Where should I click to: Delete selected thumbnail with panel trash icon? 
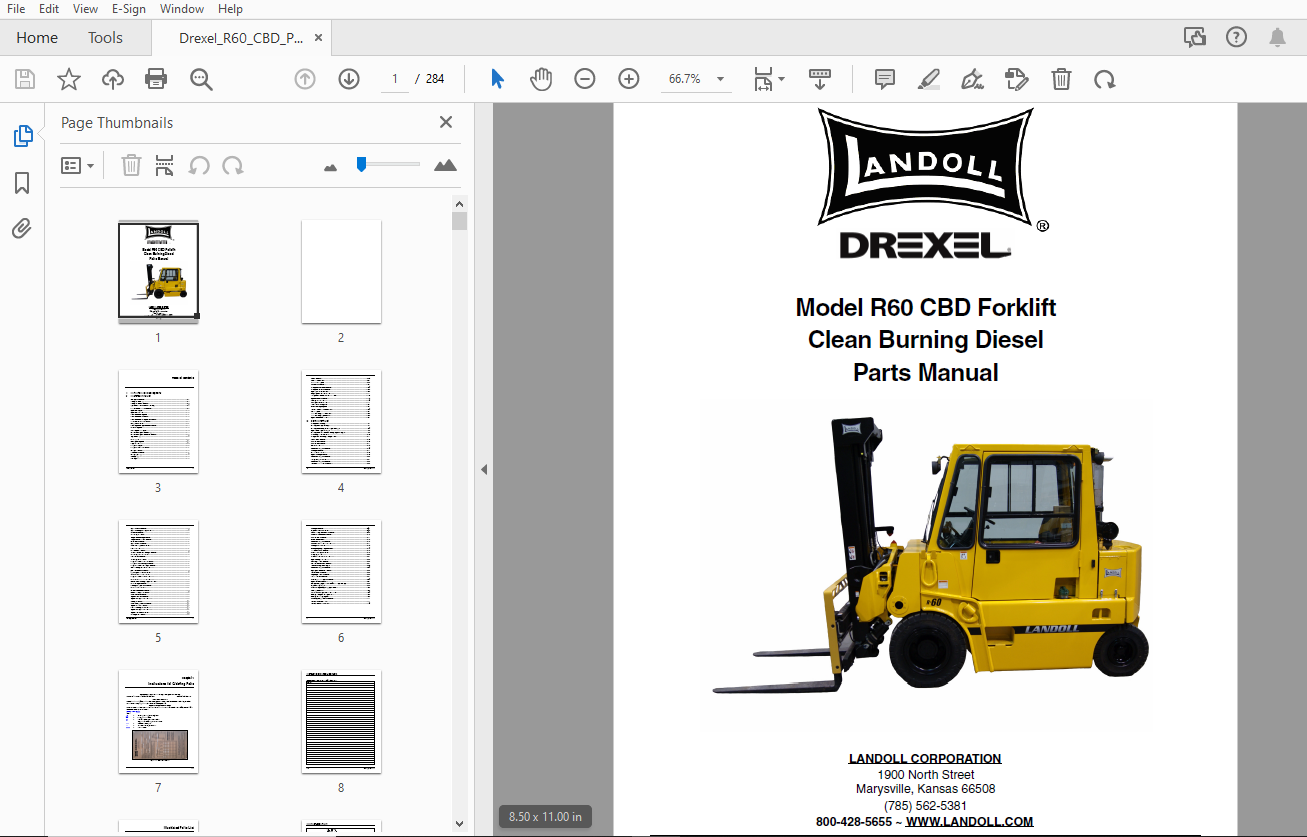point(131,165)
